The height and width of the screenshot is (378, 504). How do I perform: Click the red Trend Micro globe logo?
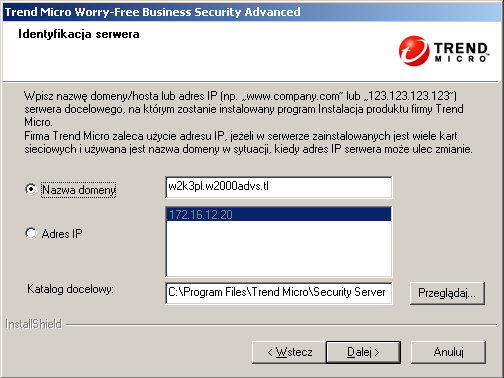414,51
